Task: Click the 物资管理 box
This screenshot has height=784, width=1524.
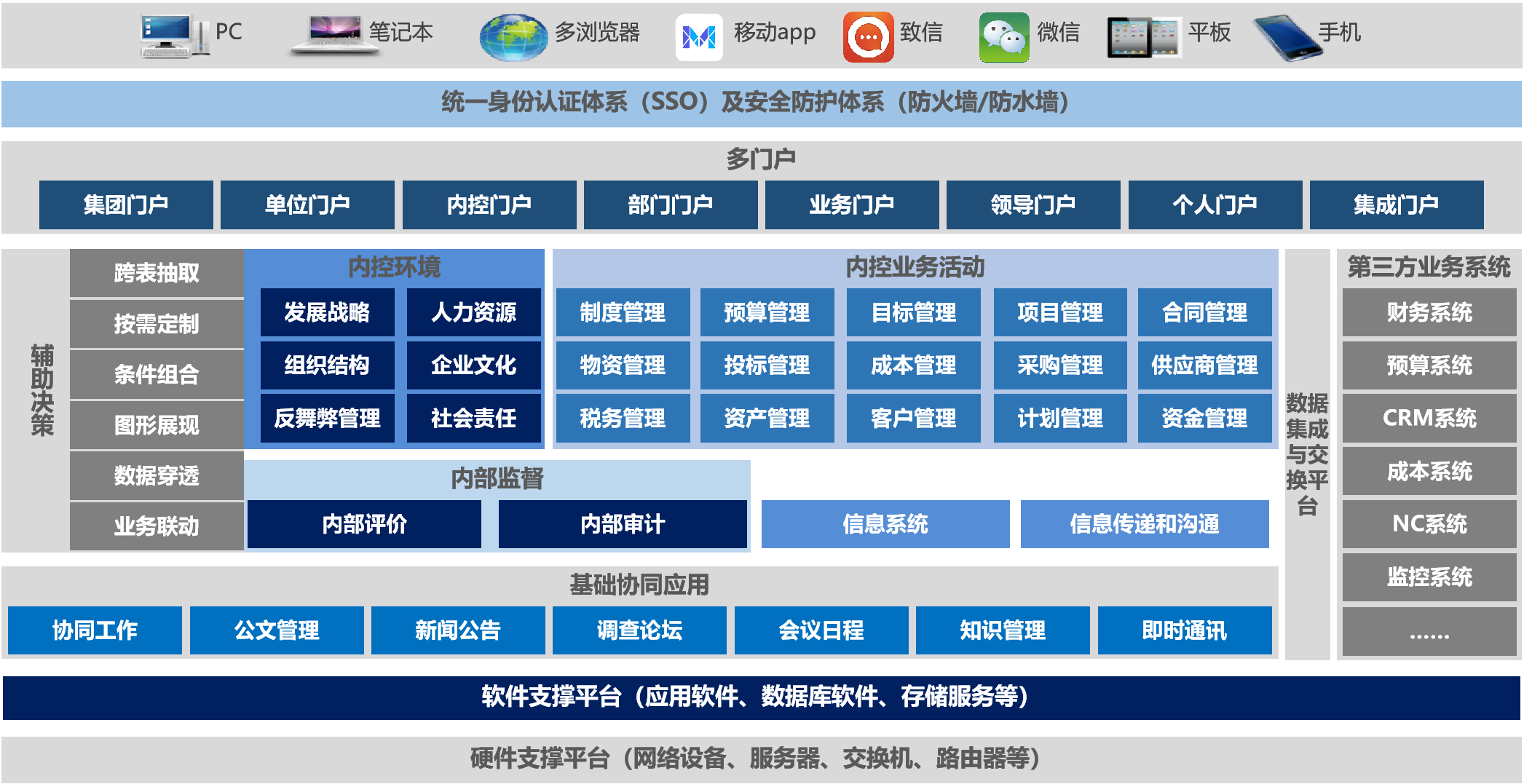Action: (623, 365)
